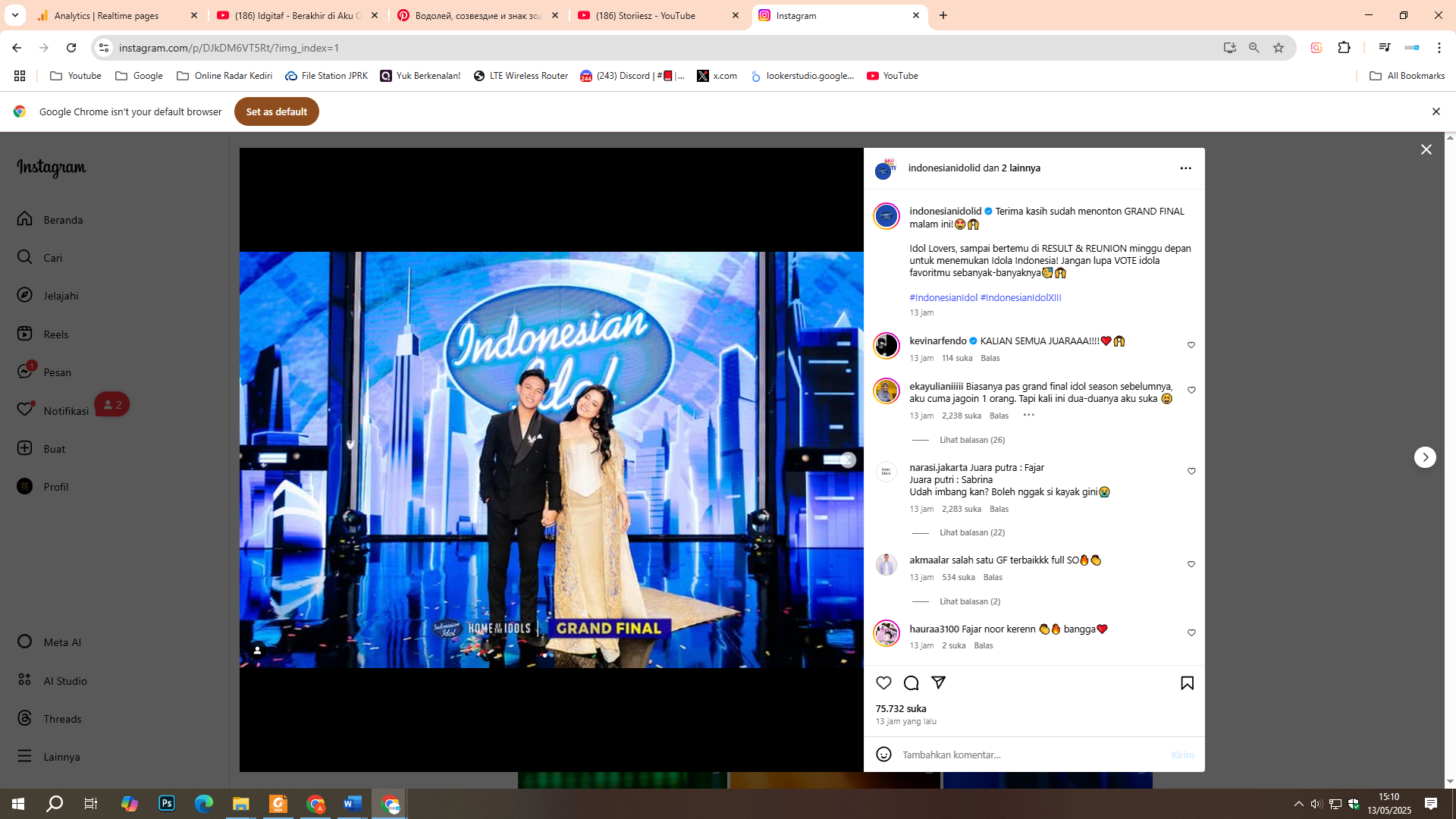The image size is (1456, 819).
Task: Switch to Storiiesz YouTube tab
Action: (658, 15)
